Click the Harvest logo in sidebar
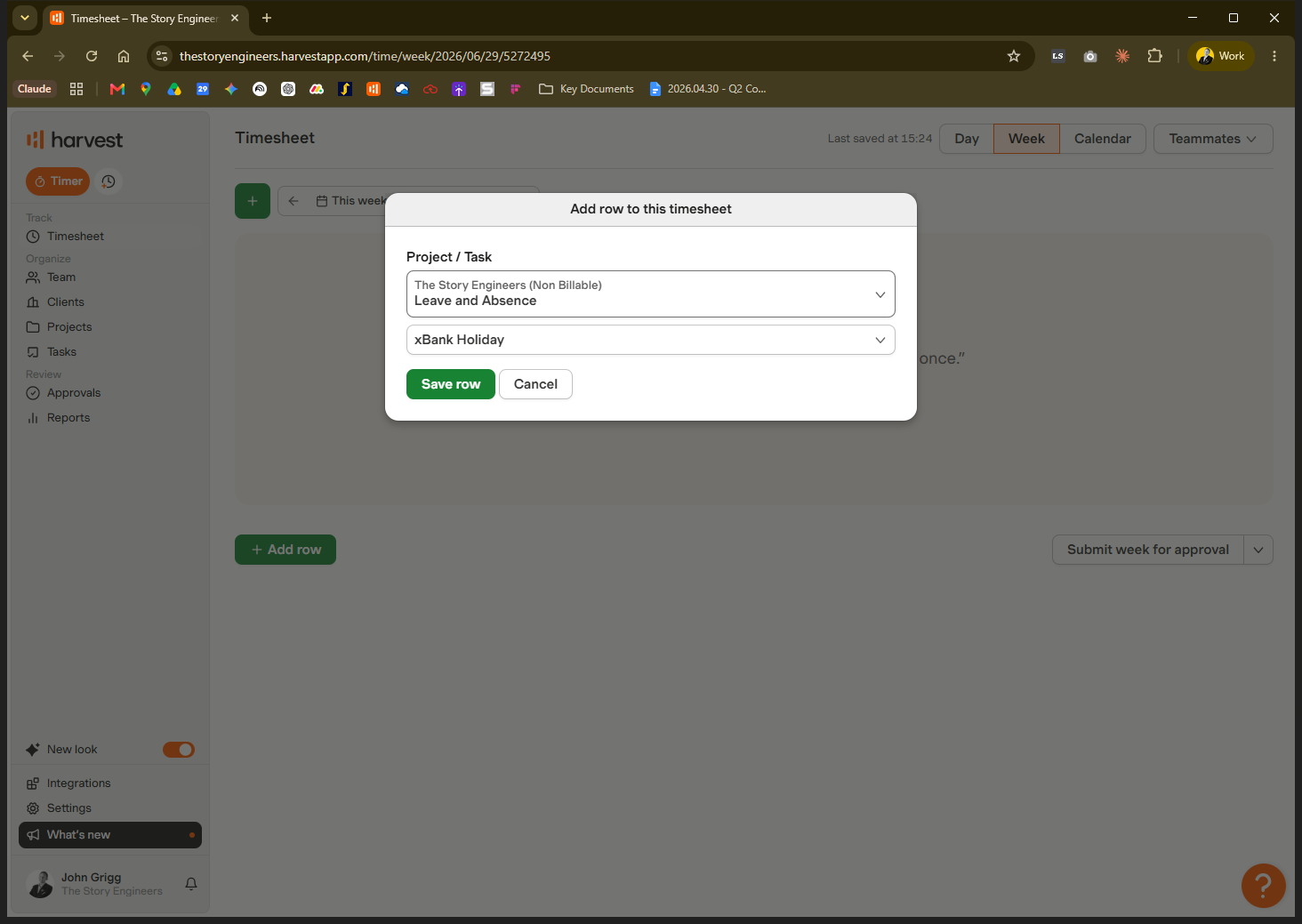 click(75, 140)
